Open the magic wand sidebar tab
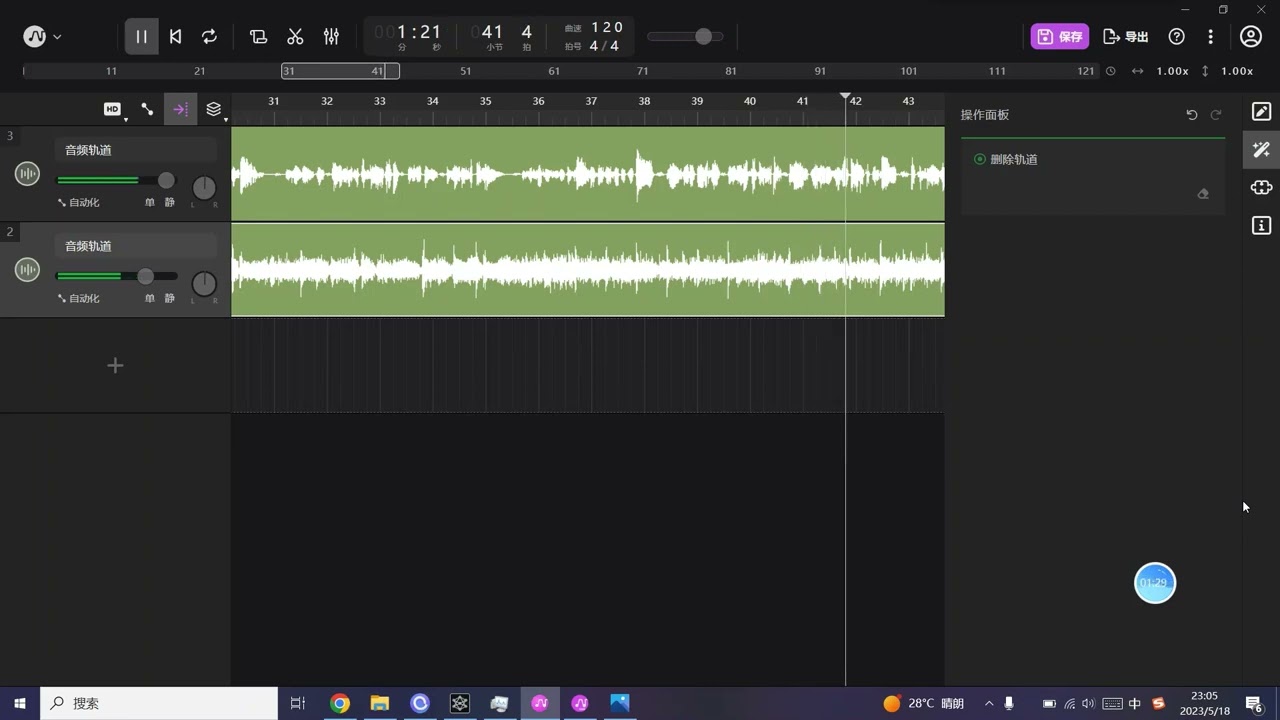This screenshot has height=720, width=1280. tap(1261, 150)
